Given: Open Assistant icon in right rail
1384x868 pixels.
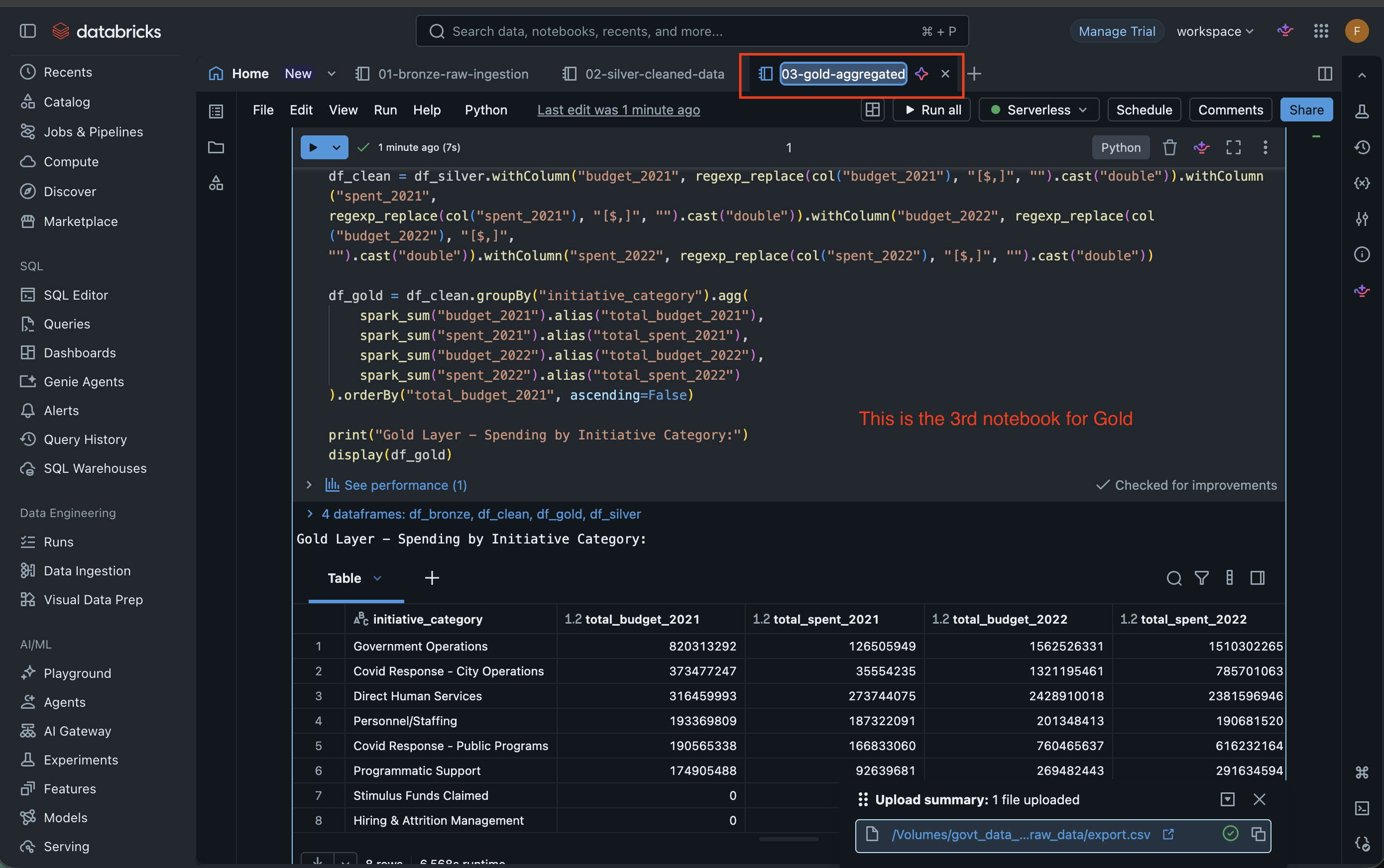Looking at the screenshot, I should coord(1362,291).
